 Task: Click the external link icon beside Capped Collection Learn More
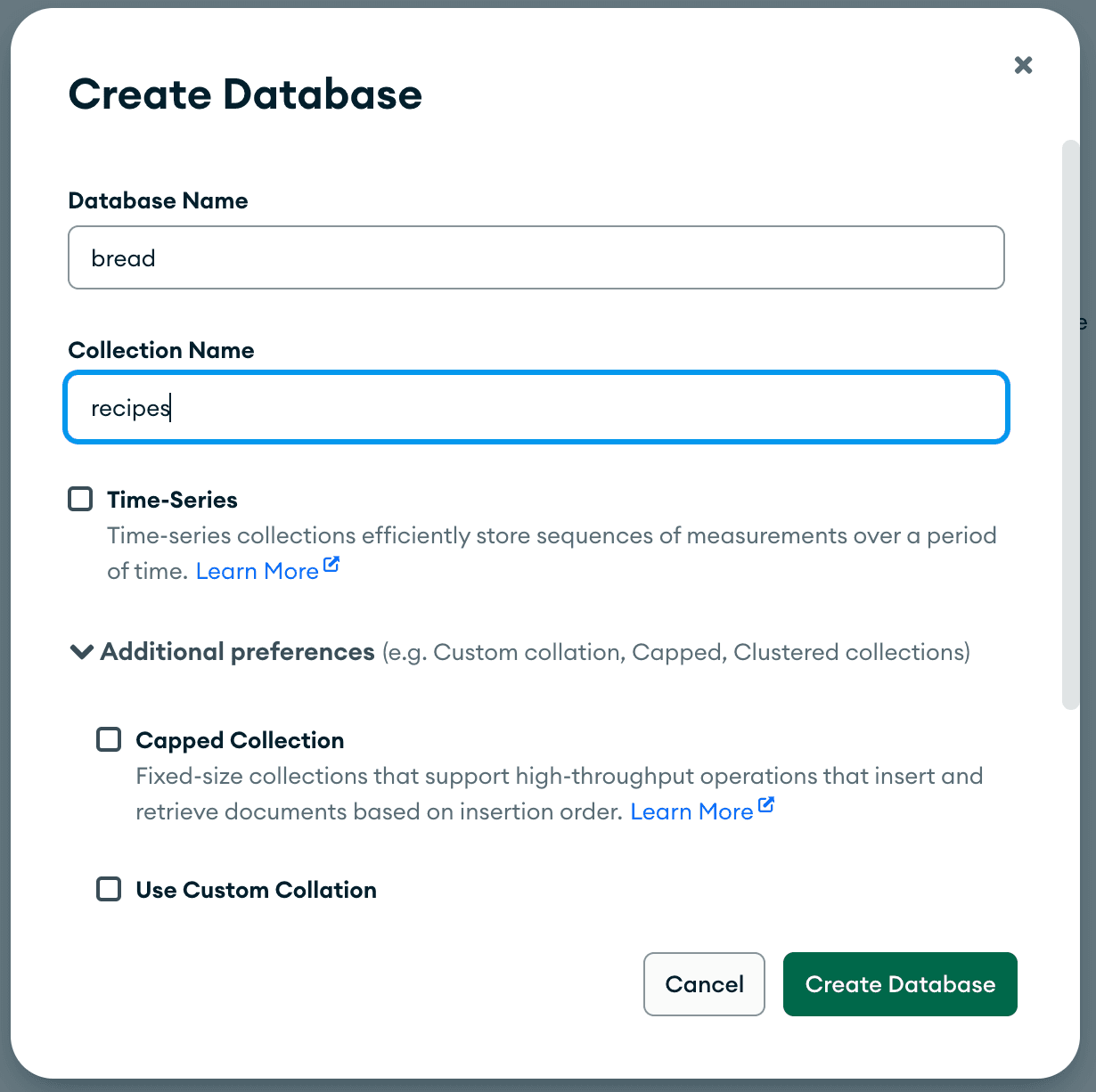(x=767, y=803)
